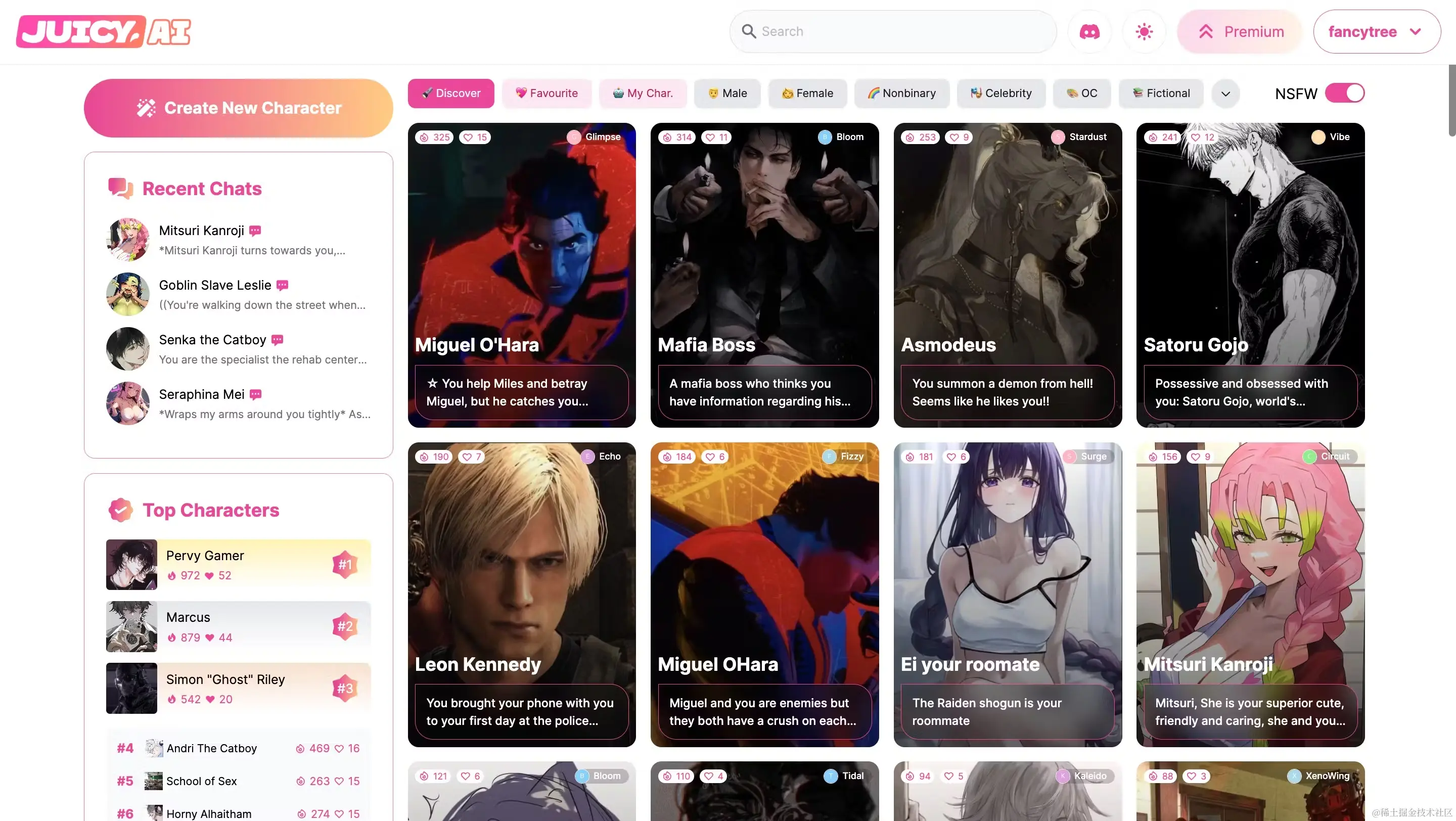Click the Create New Character button
1456x821 pixels.
coord(239,108)
